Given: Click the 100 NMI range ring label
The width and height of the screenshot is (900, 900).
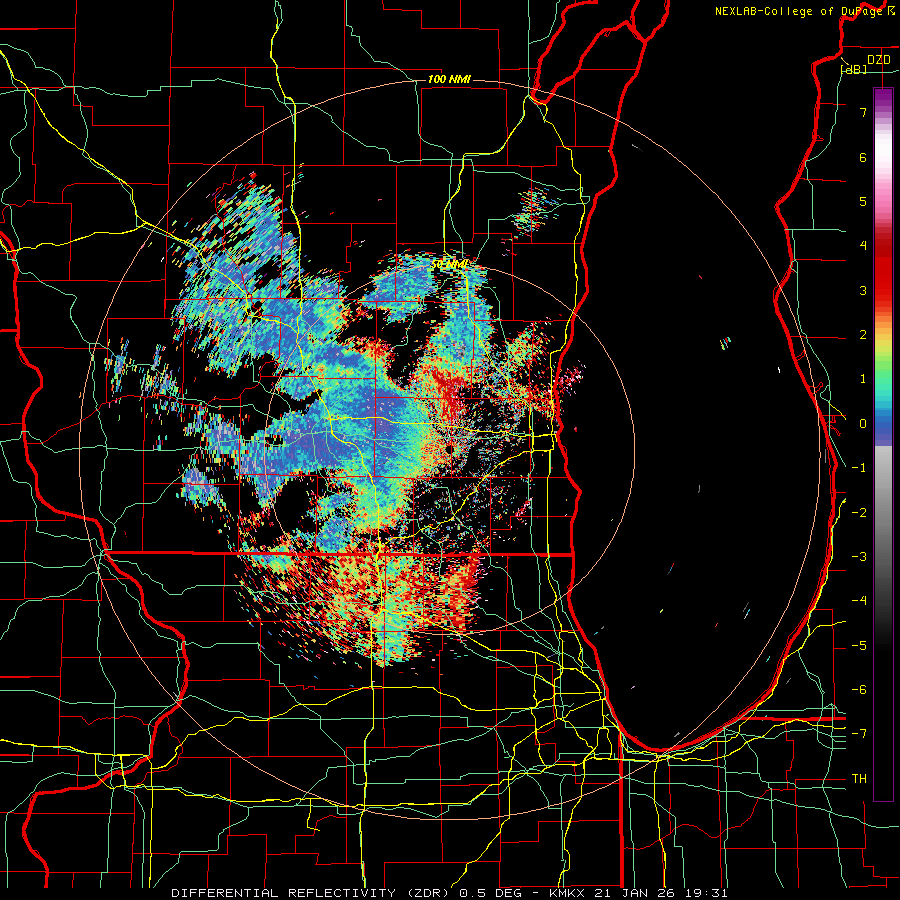Looking at the screenshot, I should pos(449,79).
